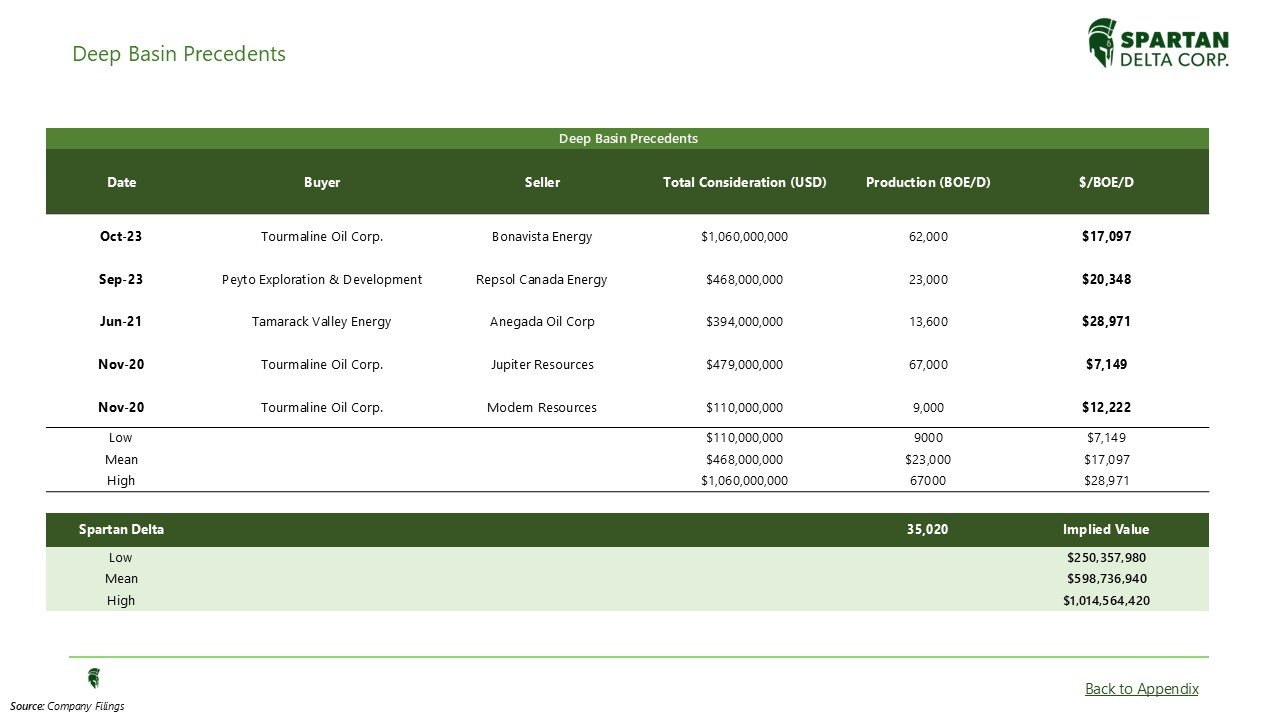This screenshot has width=1280, height=720.
Task: Click the 62,000 production value
Action: point(928,237)
